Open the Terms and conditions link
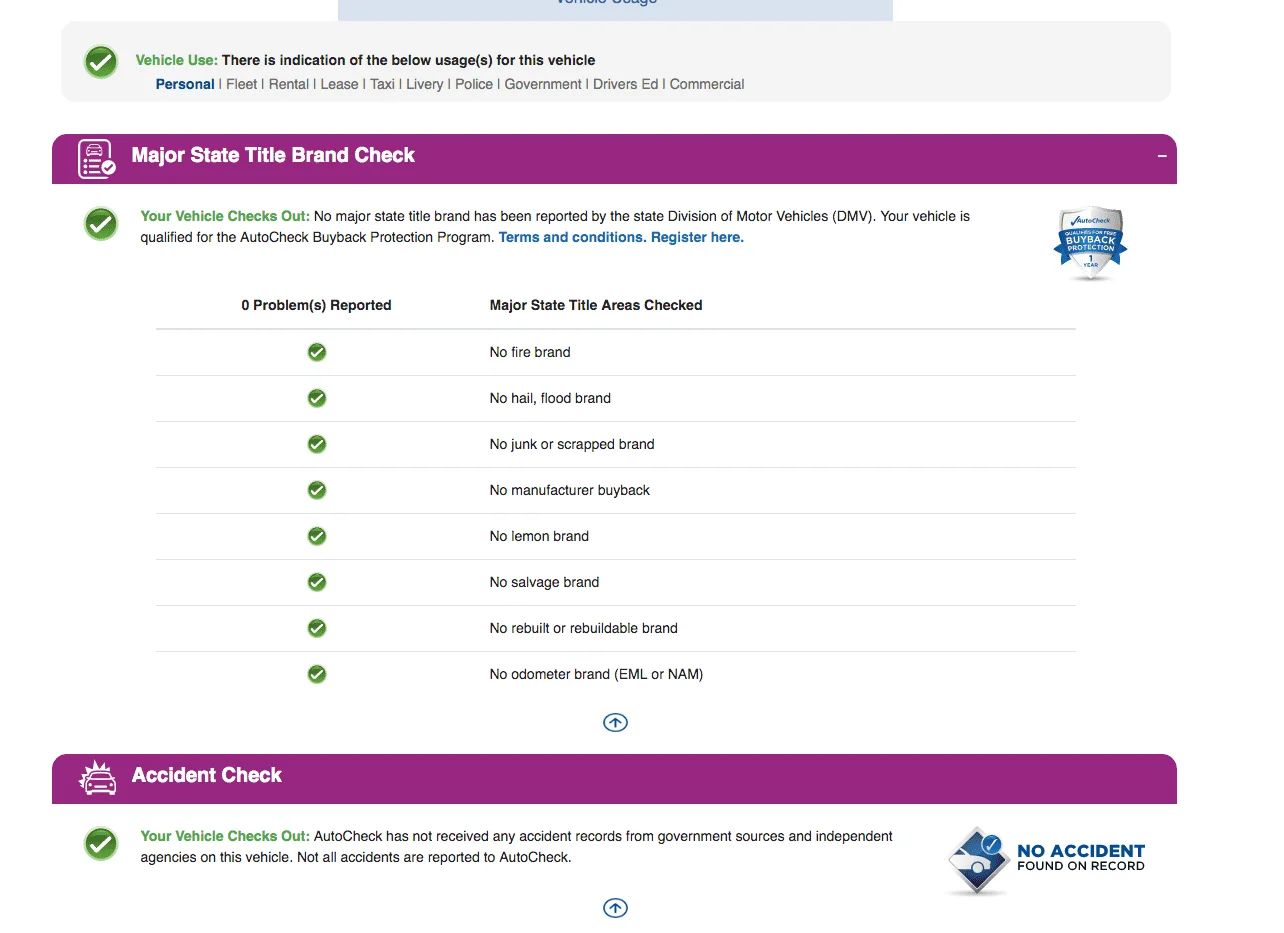Screen dimensions: 1284x933 572,237
